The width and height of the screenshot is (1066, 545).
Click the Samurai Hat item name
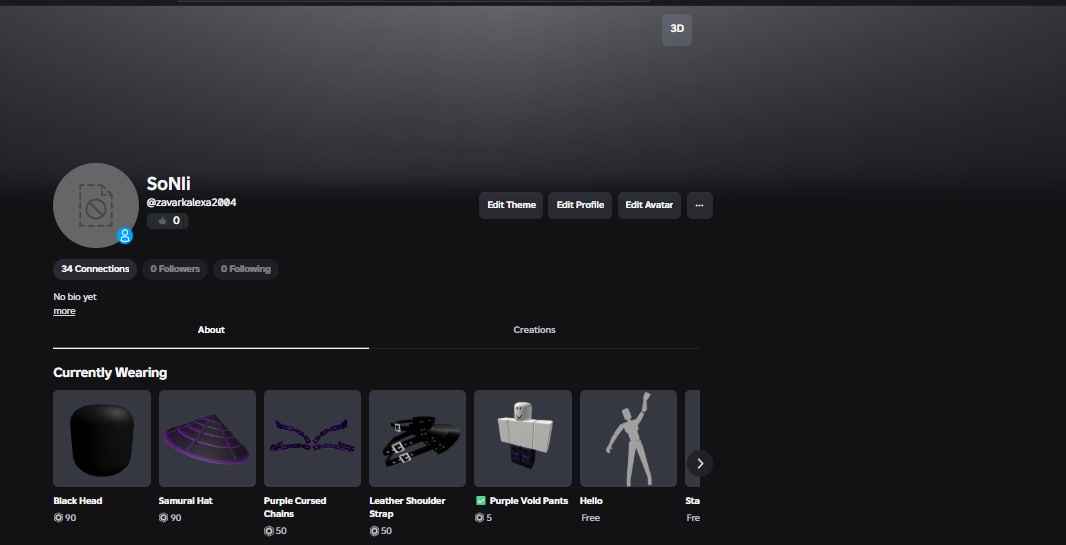tap(186, 501)
